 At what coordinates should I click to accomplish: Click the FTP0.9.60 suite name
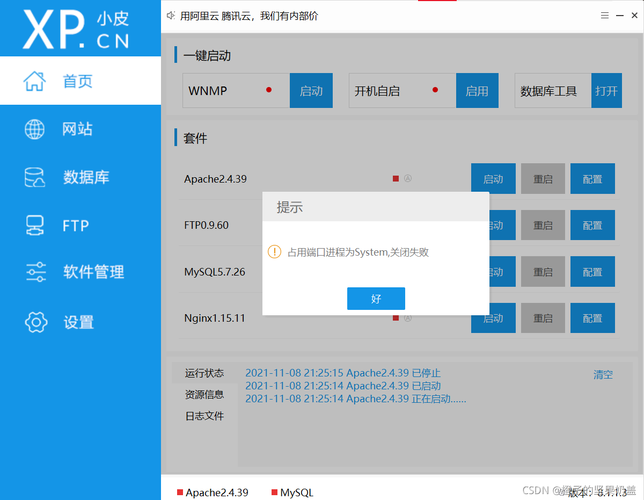[x=206, y=225]
